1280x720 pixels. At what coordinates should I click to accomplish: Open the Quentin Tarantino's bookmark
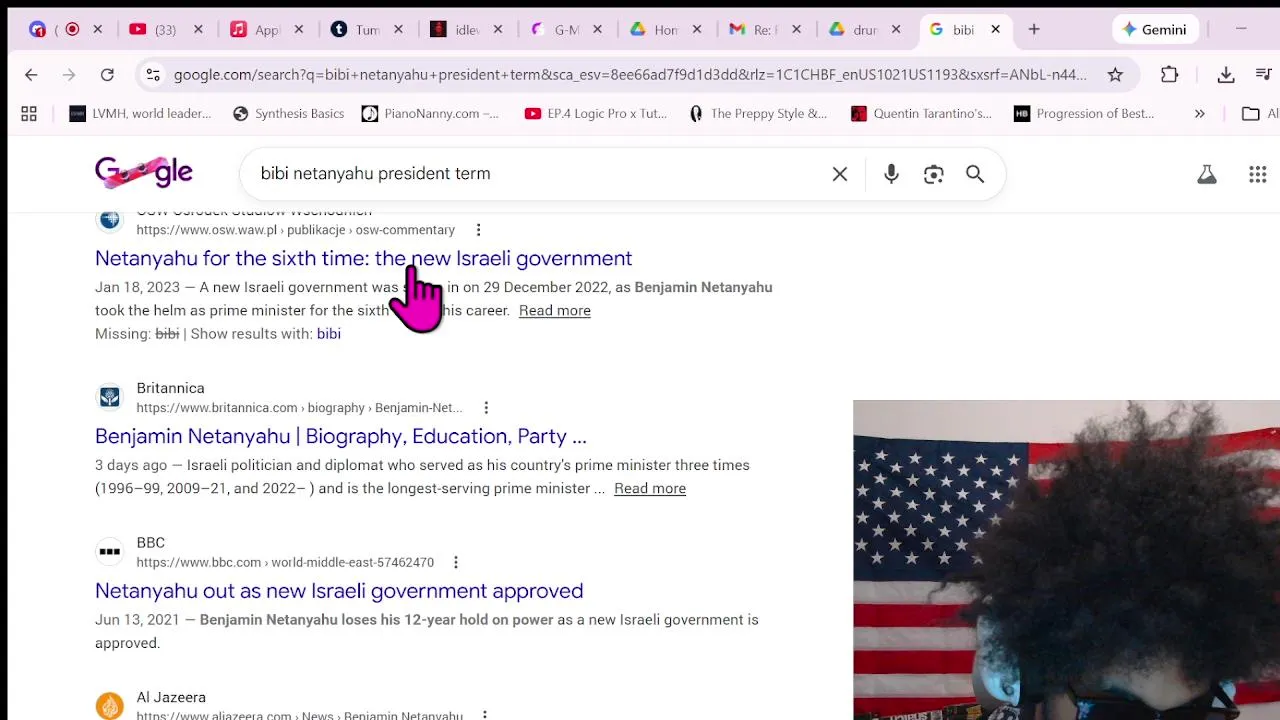[x=921, y=114]
